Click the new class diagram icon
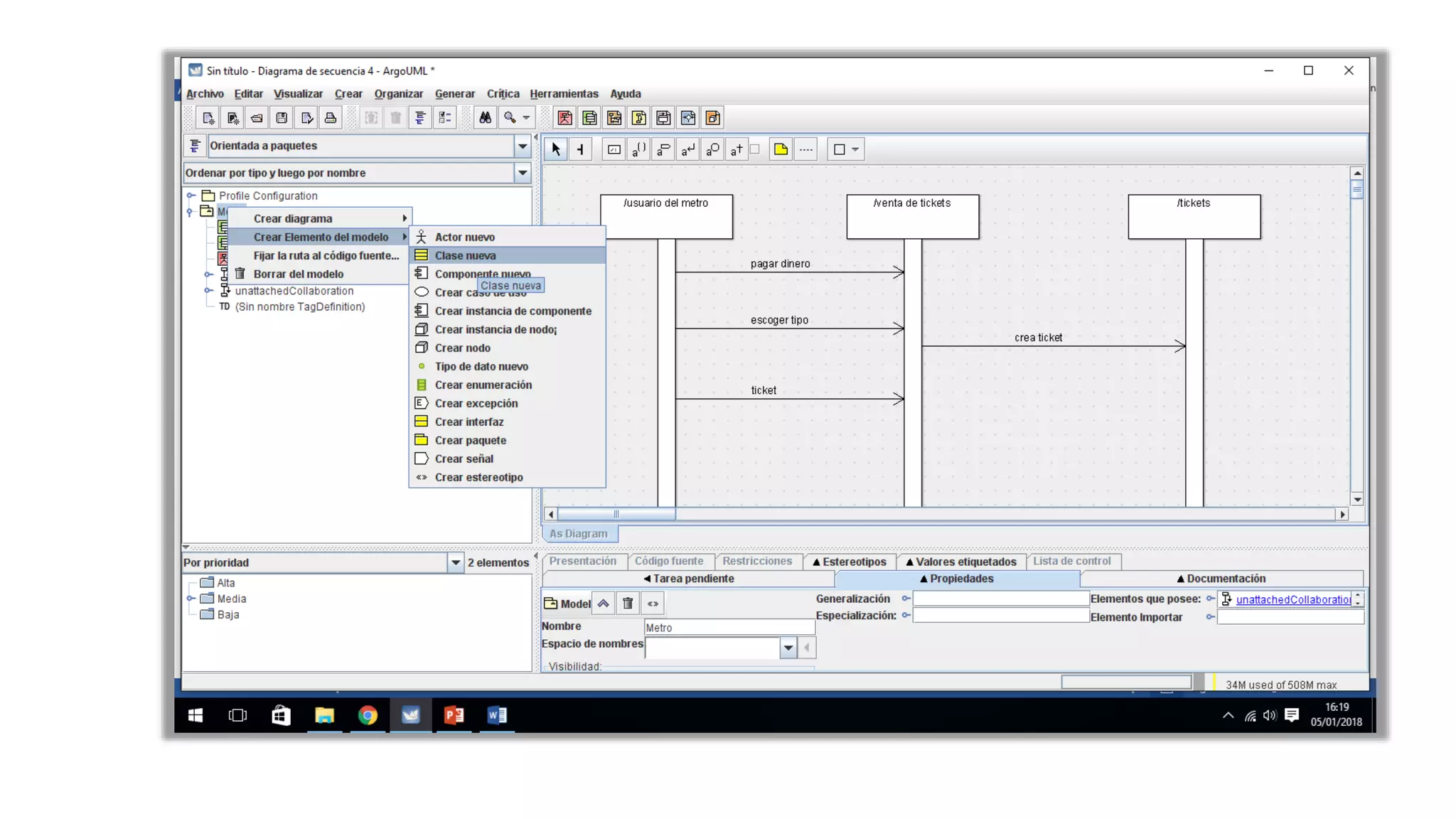Viewport: 1456px width, 819px height. (589, 118)
